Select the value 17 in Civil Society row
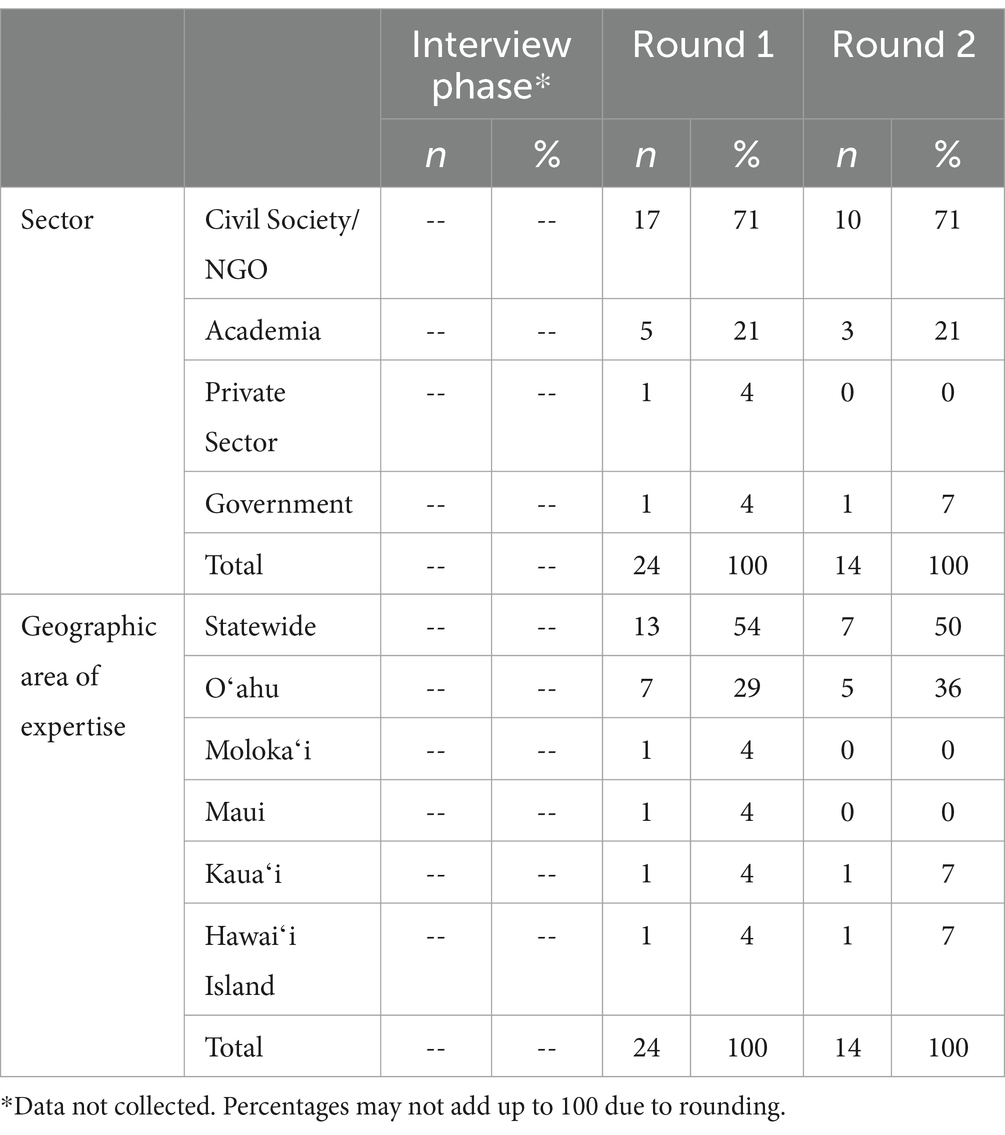 [x=646, y=220]
